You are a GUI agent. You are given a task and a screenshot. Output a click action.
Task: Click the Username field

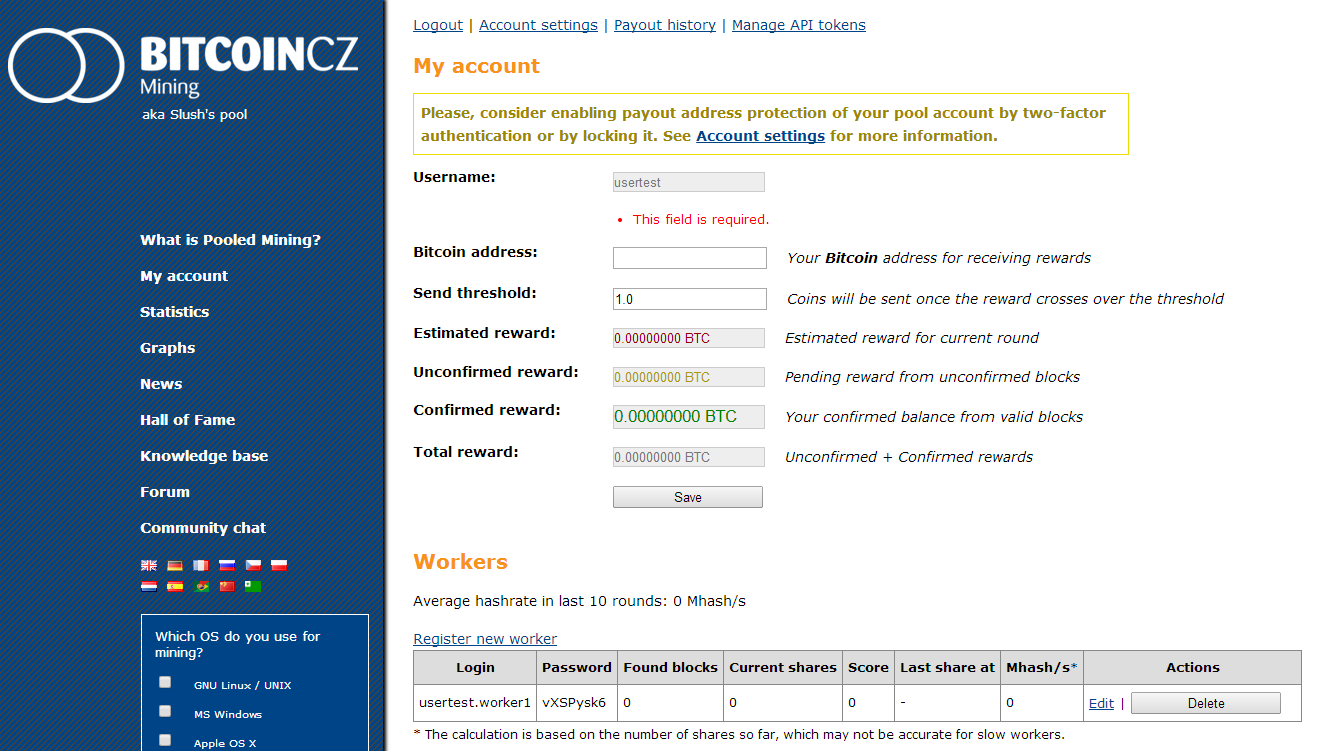point(689,182)
